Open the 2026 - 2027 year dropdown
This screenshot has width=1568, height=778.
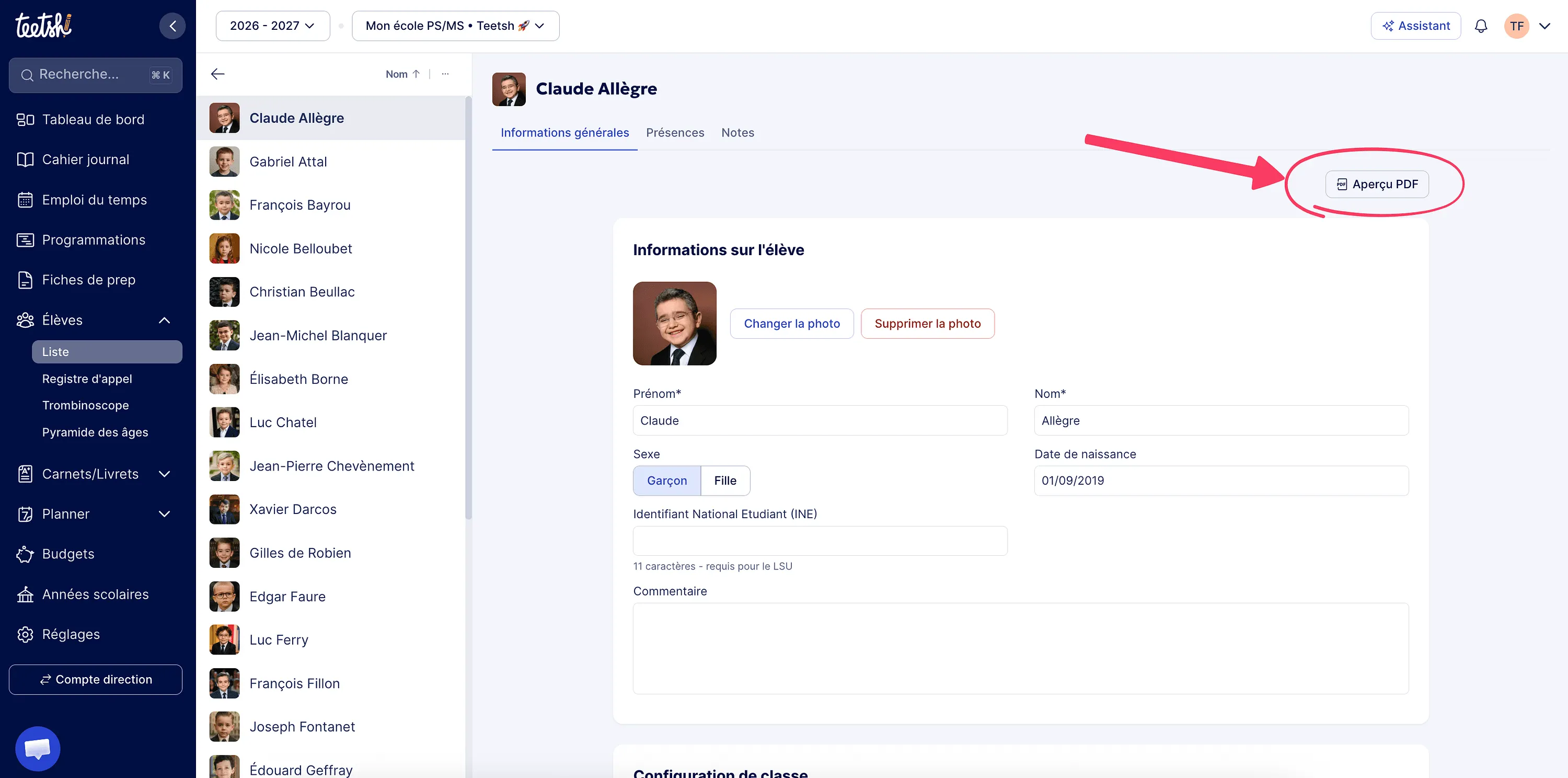click(x=273, y=26)
